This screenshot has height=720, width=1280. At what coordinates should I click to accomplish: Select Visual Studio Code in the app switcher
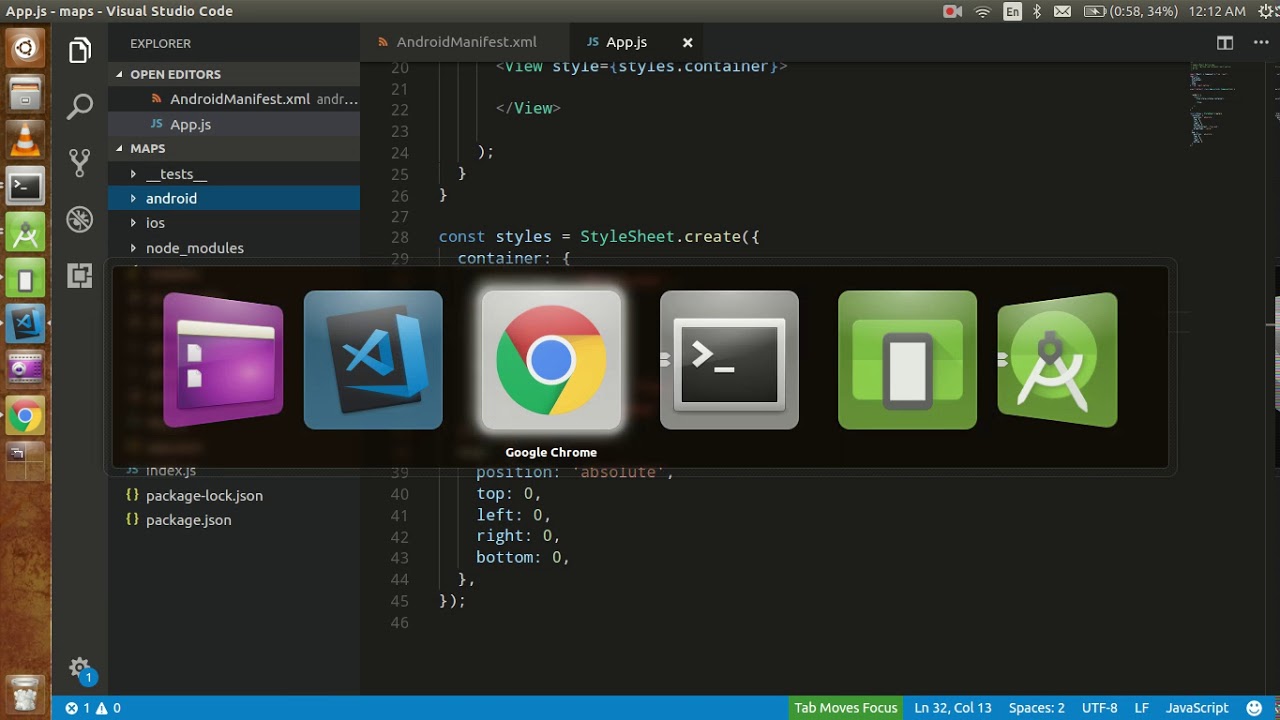click(x=373, y=360)
